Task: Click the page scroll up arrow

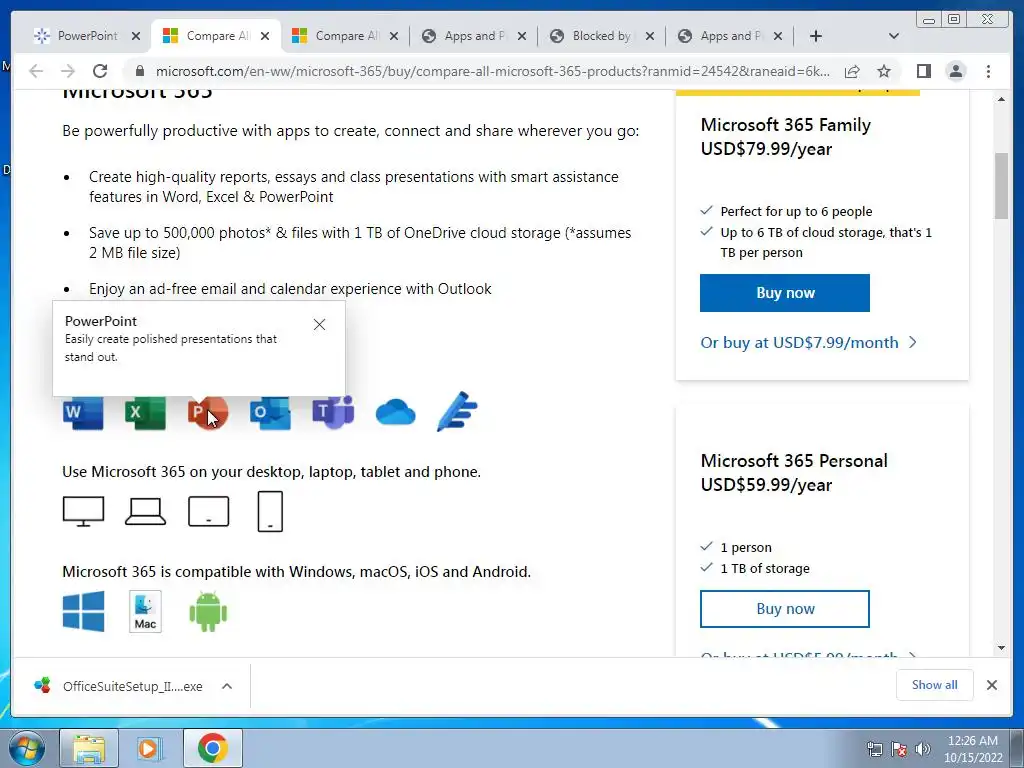Action: [1001, 99]
